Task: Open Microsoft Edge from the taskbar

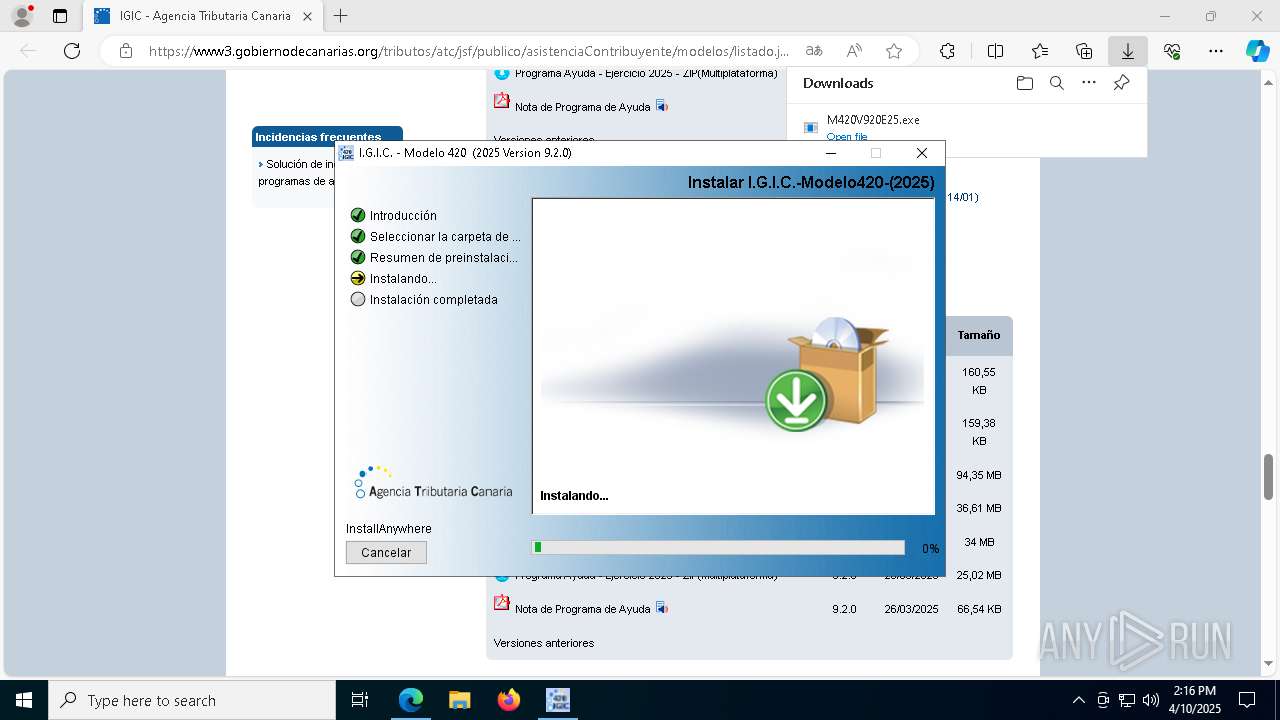Action: (x=411, y=700)
